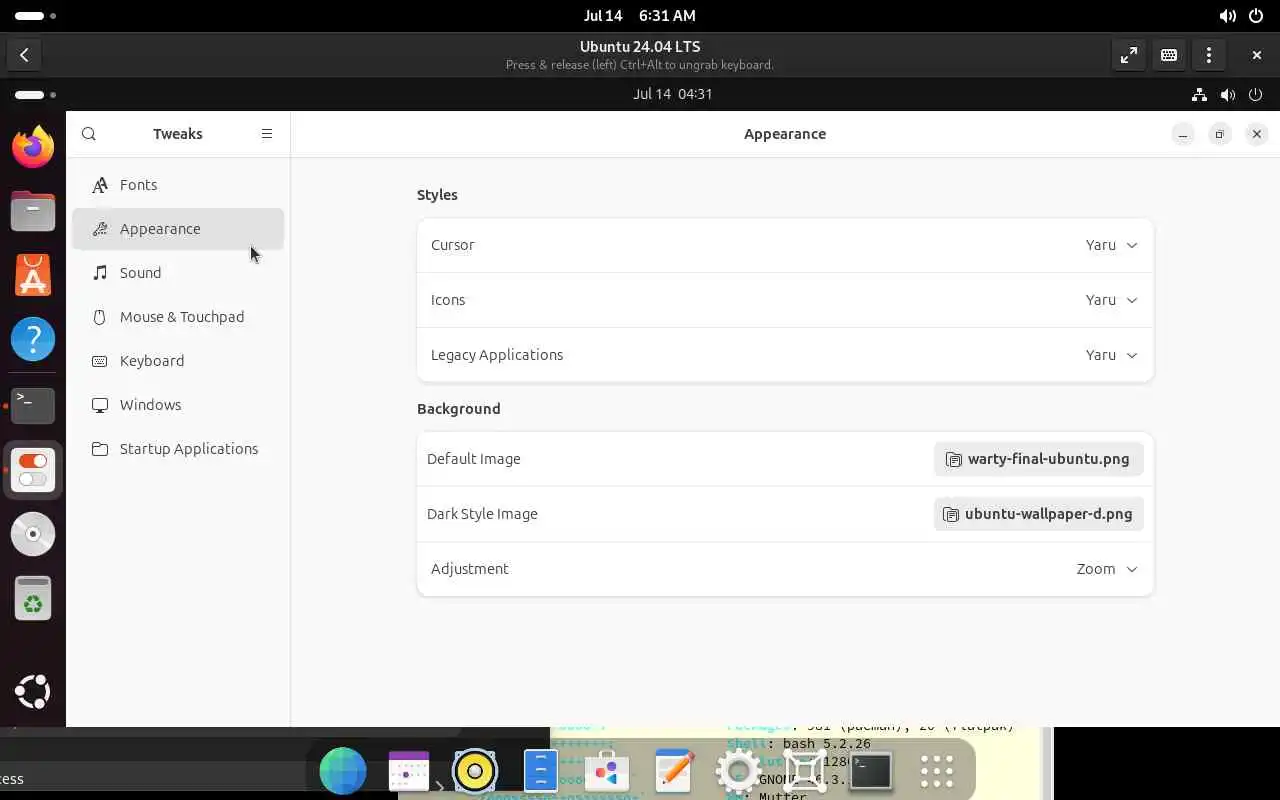Open the Keyboard section
This screenshot has height=800, width=1280.
pos(178,361)
